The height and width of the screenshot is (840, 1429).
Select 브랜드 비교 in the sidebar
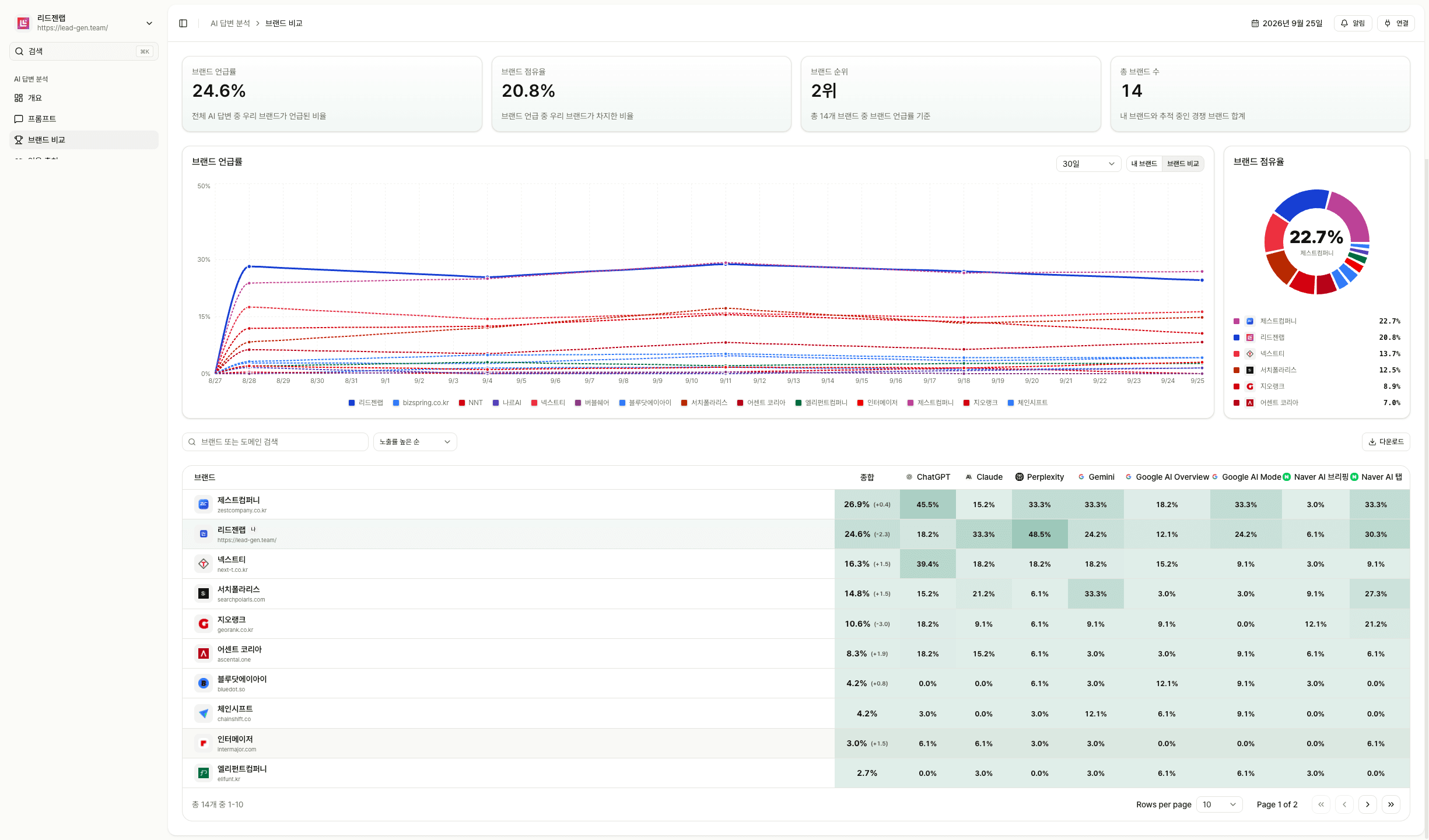(x=84, y=140)
